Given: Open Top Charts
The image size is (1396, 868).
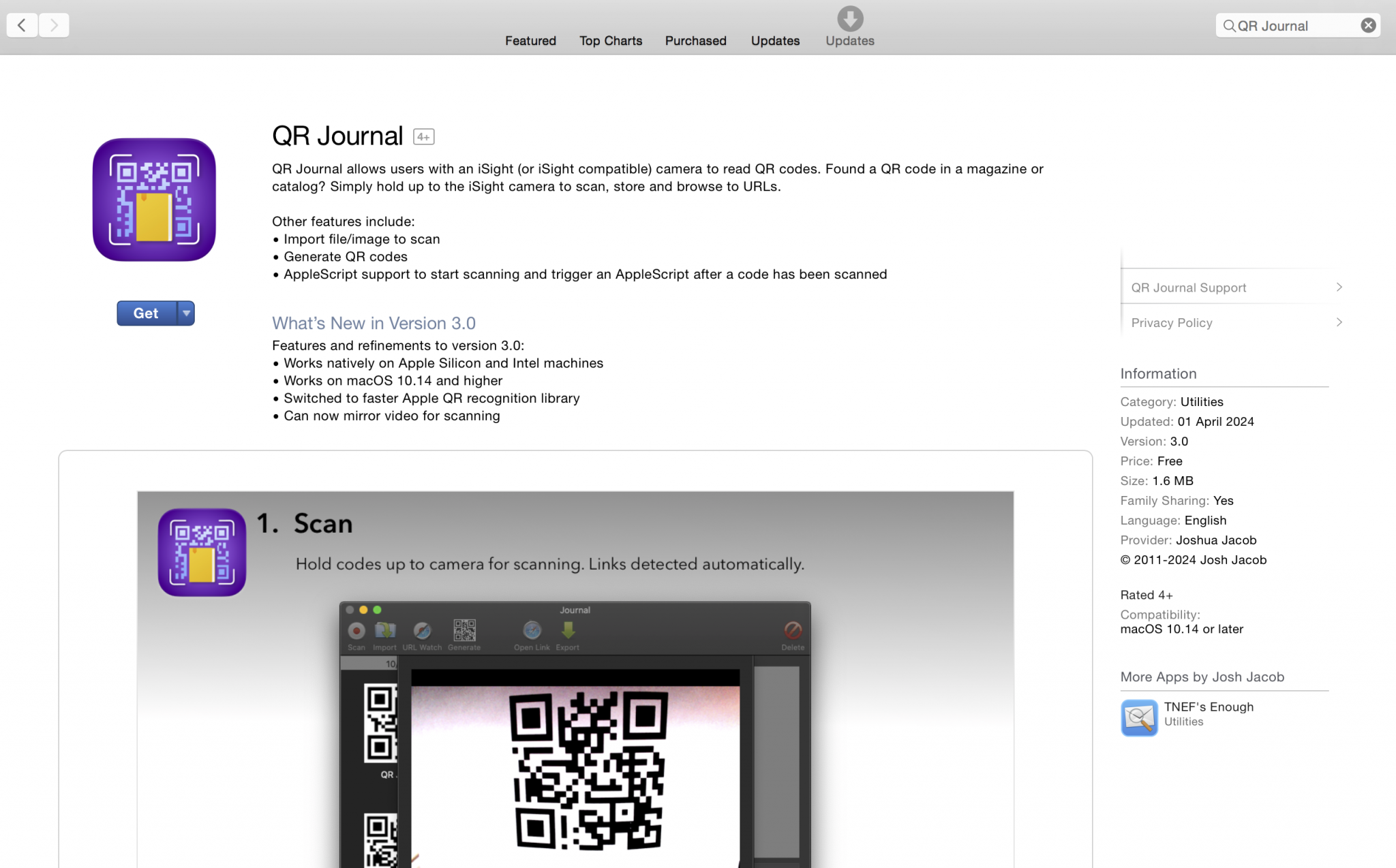Looking at the screenshot, I should pyautogui.click(x=610, y=41).
